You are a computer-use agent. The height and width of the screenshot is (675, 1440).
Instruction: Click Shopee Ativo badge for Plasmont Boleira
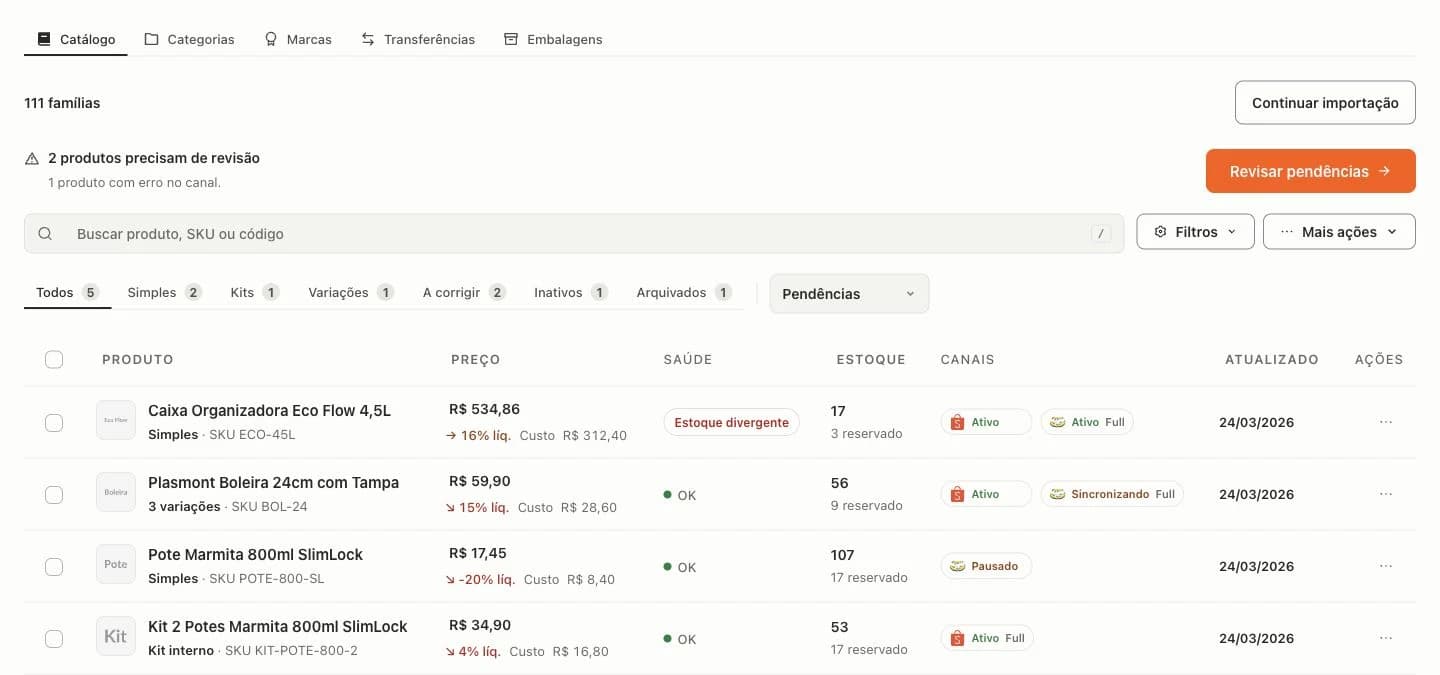tap(986, 494)
